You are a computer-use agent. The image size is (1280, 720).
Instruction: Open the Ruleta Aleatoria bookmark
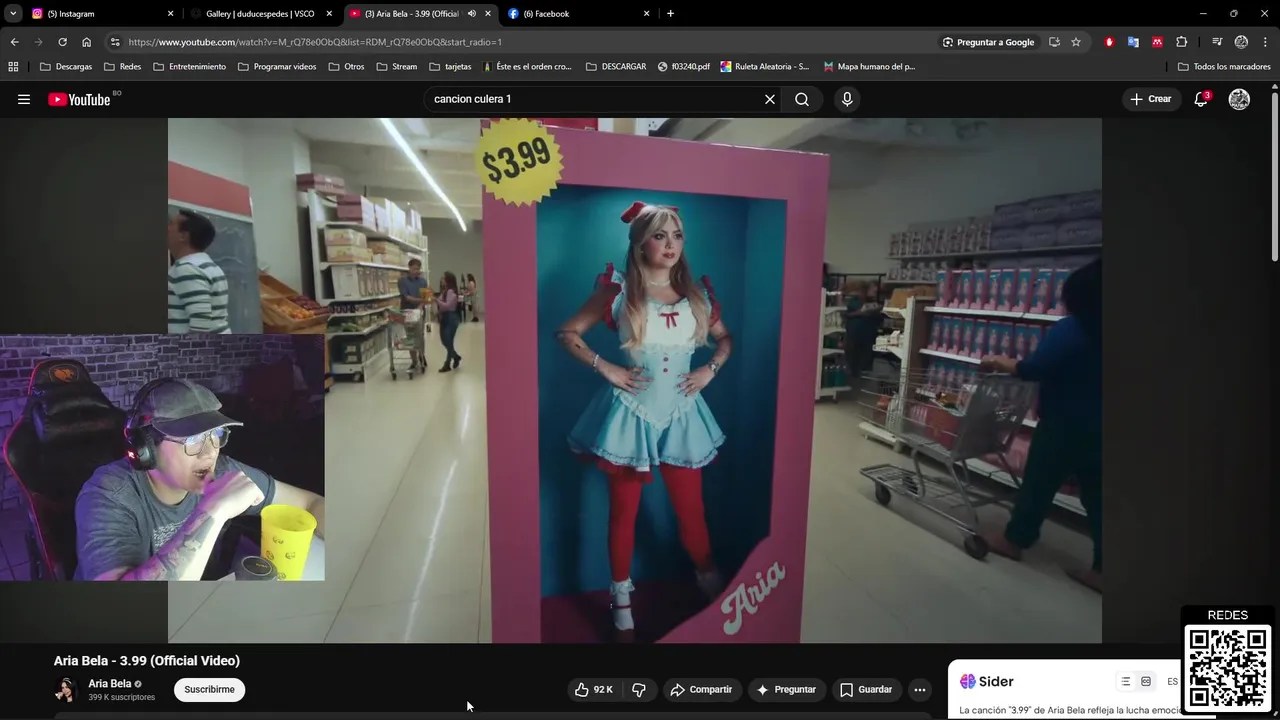[x=765, y=67]
